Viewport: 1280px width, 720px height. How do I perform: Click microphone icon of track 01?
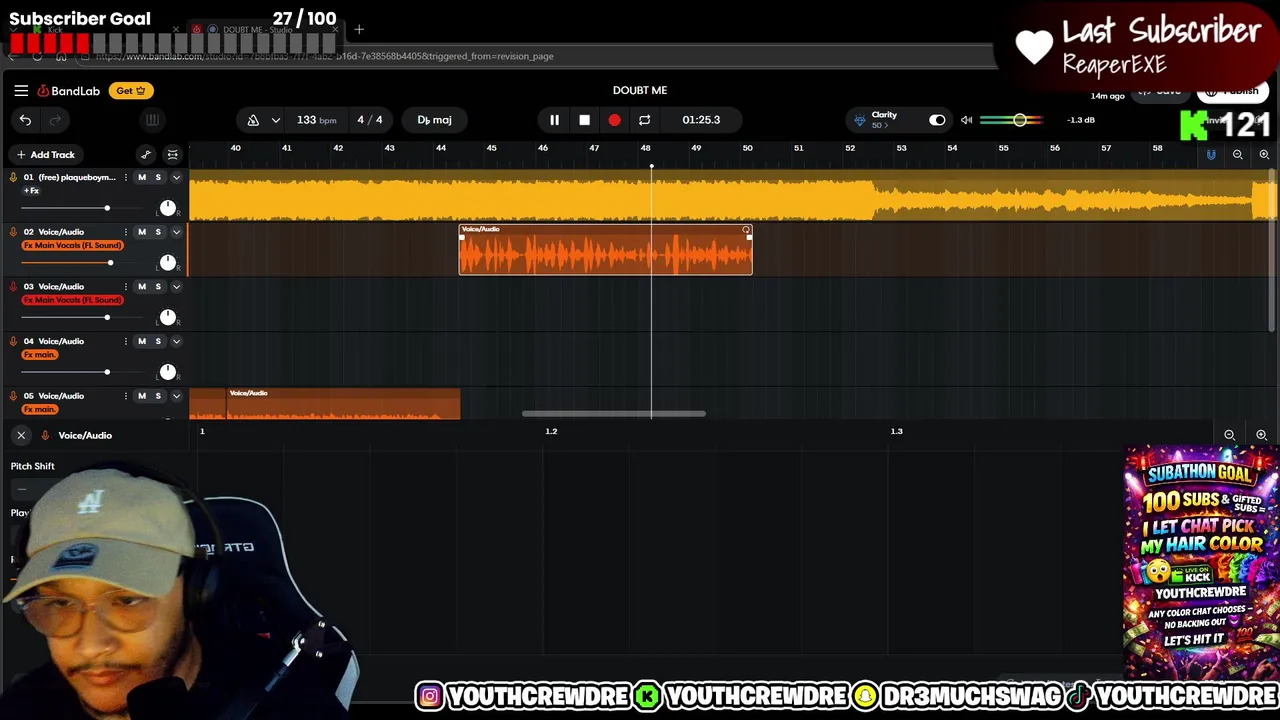click(x=13, y=177)
